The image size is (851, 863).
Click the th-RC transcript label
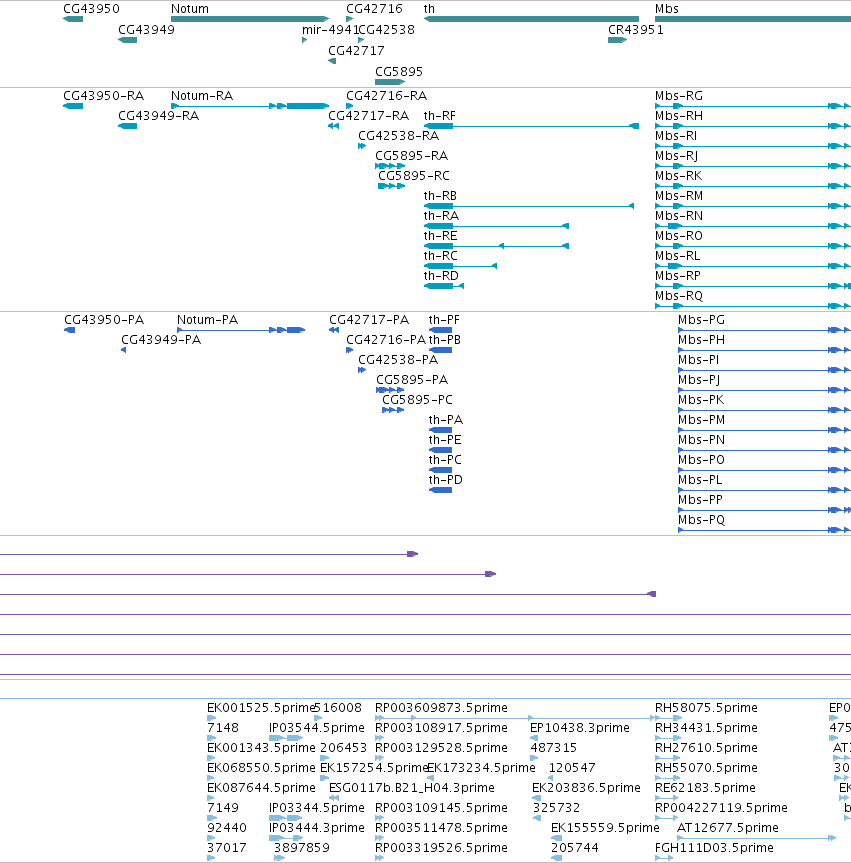pos(440,256)
